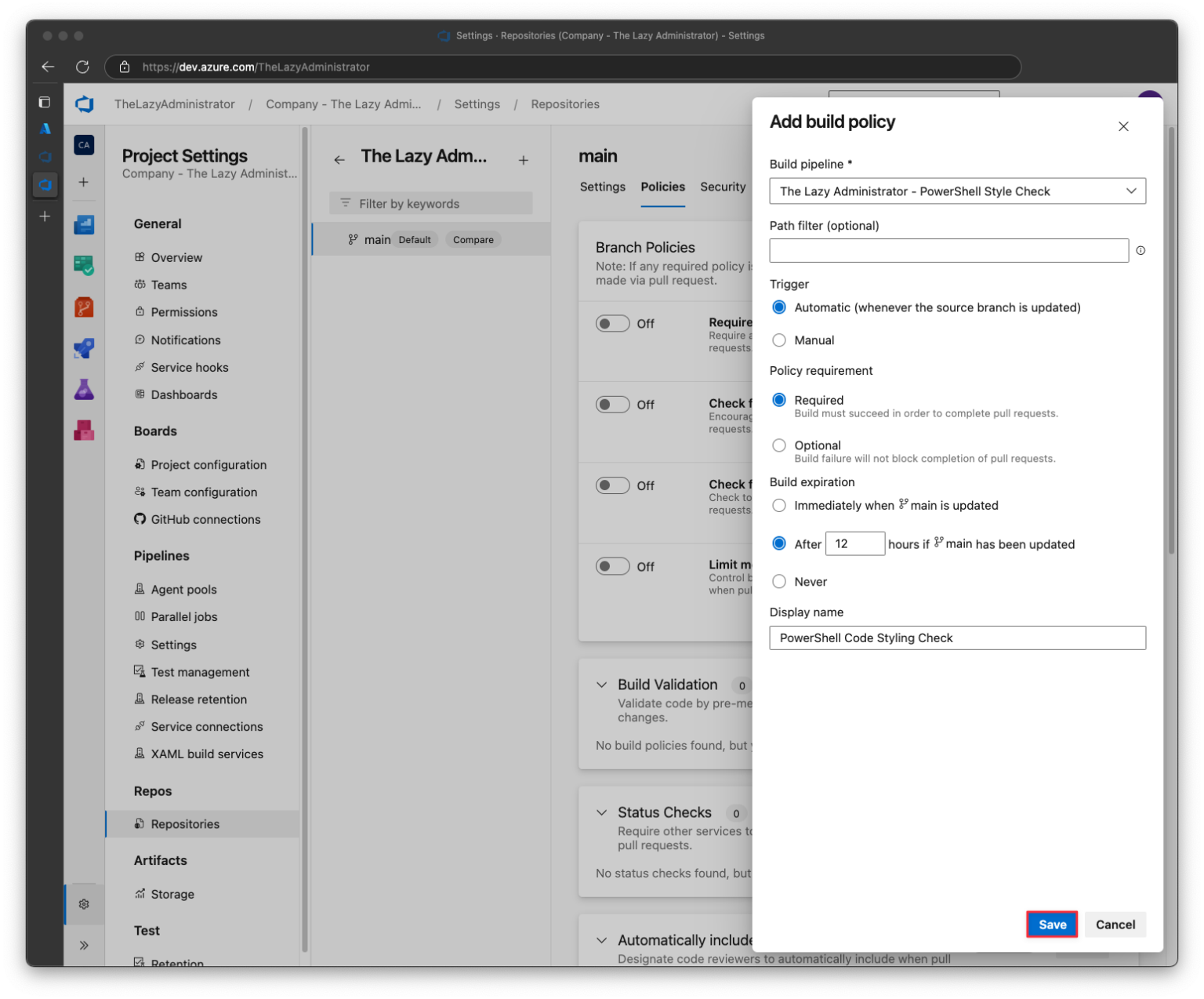Image resolution: width=1204 pixels, height=999 pixels.
Task: Select Immediately when main is updated
Action: 779,506
